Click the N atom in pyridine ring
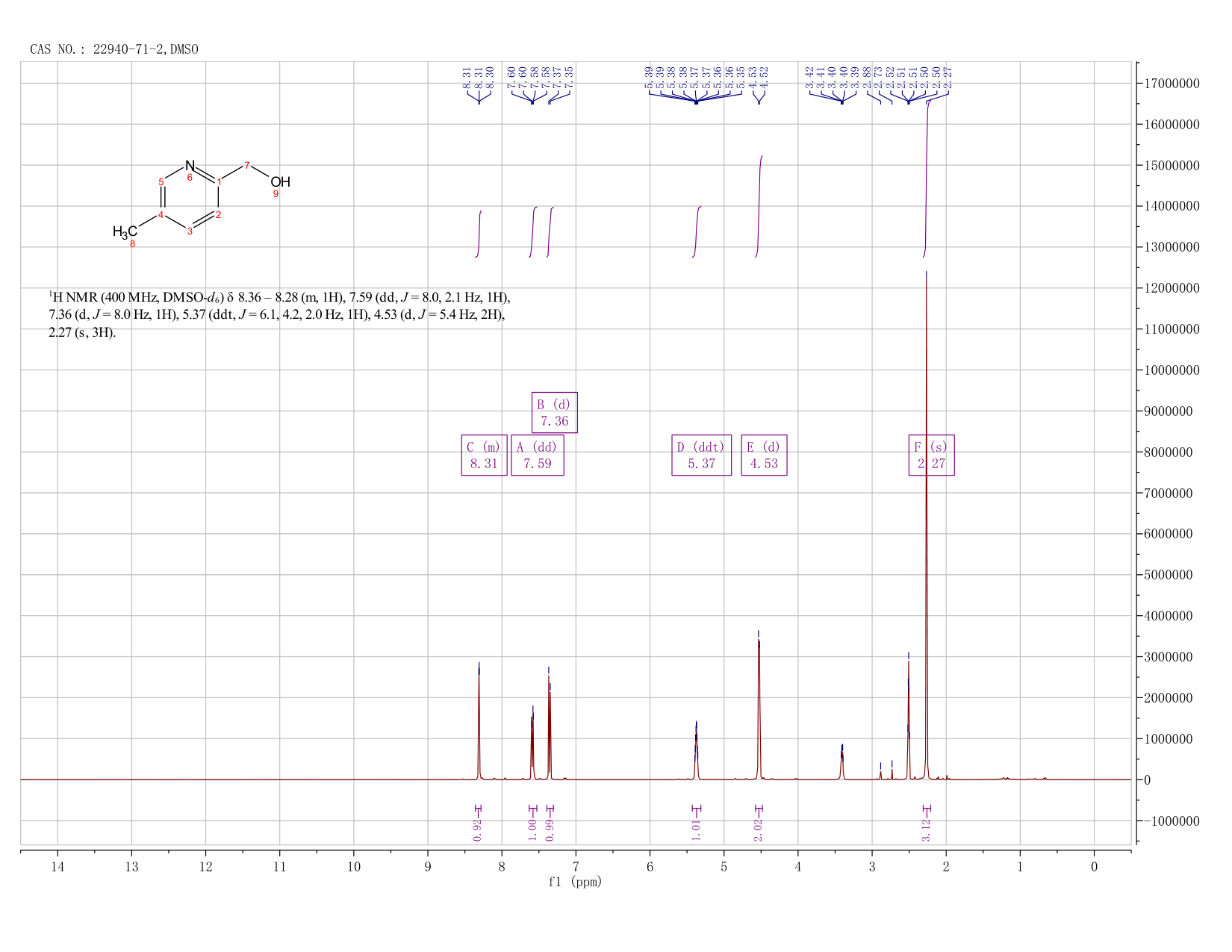The width and height of the screenshot is (1232, 952). point(190,165)
